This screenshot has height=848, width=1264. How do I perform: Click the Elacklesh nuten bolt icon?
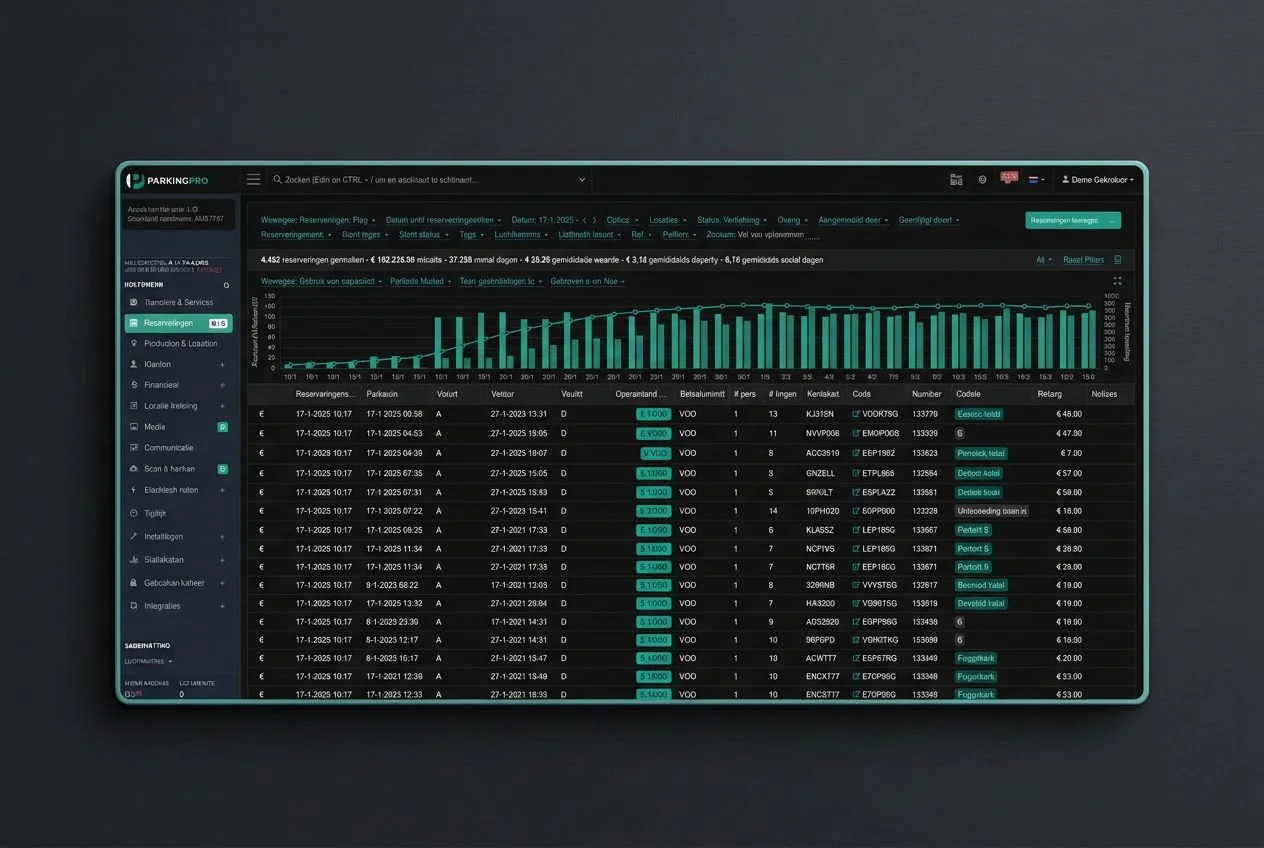coord(134,490)
